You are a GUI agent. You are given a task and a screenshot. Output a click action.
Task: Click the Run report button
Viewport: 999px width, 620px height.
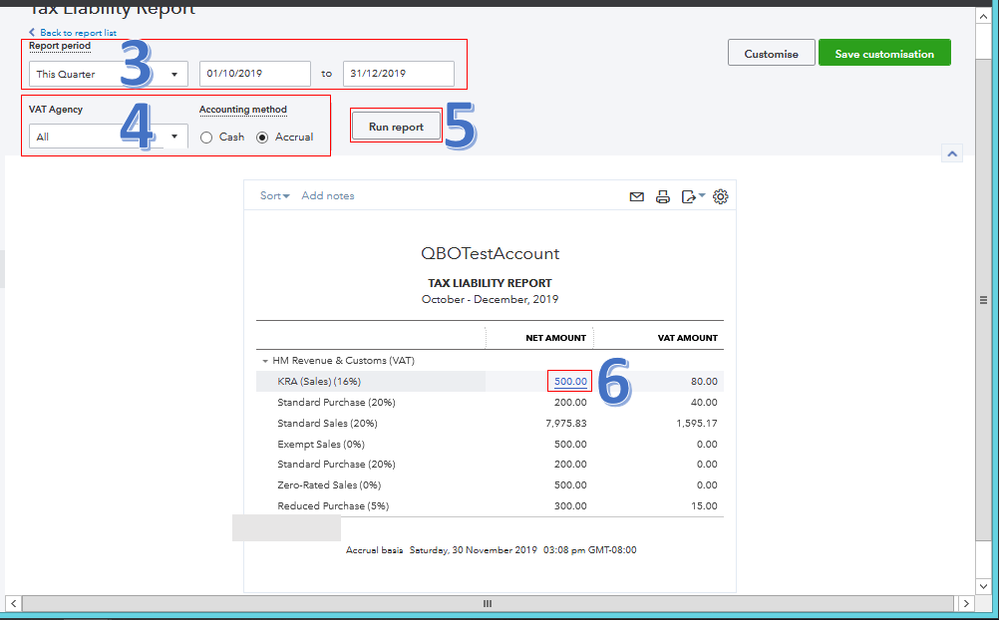click(396, 126)
